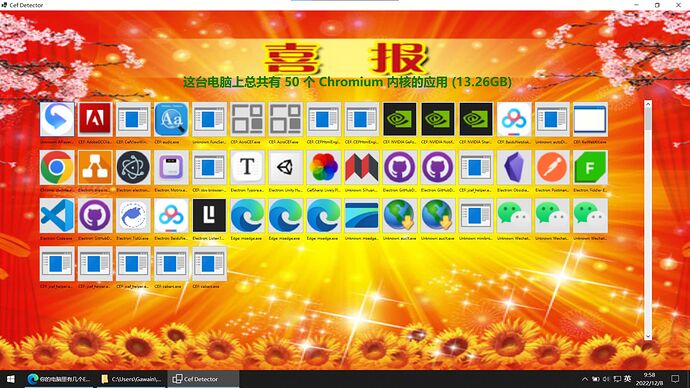Select the blue whale TutuQ icon
Viewport: 690px width, 388px height.
coord(133,216)
